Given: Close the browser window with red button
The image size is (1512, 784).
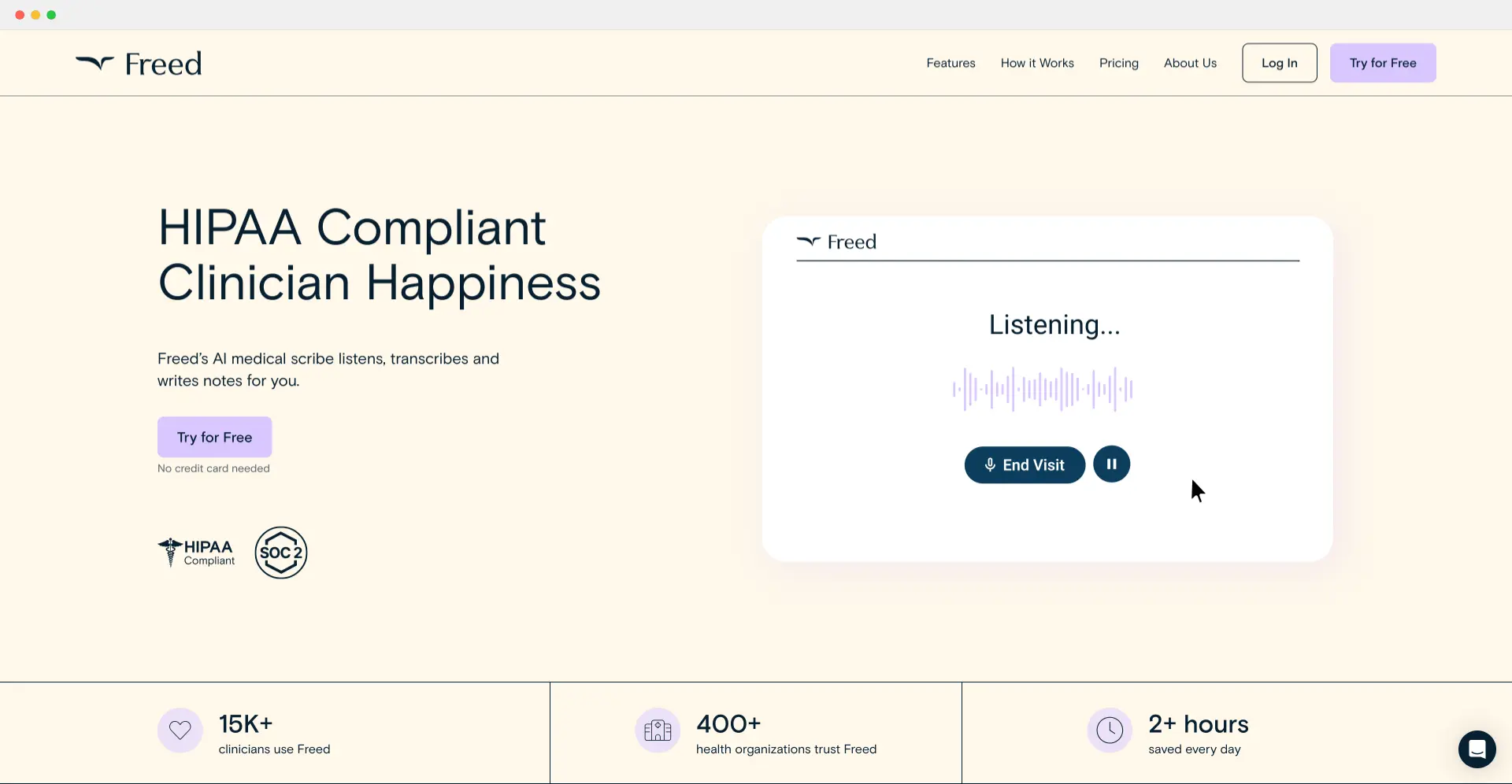Looking at the screenshot, I should (x=20, y=15).
